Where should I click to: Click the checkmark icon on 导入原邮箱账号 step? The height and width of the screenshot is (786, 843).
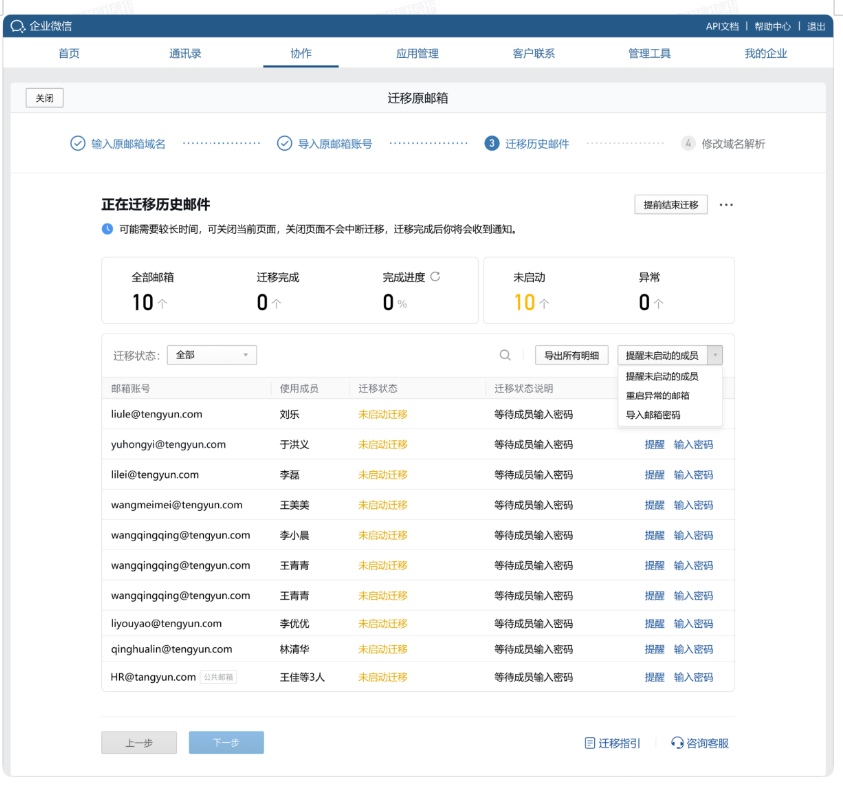(x=284, y=143)
